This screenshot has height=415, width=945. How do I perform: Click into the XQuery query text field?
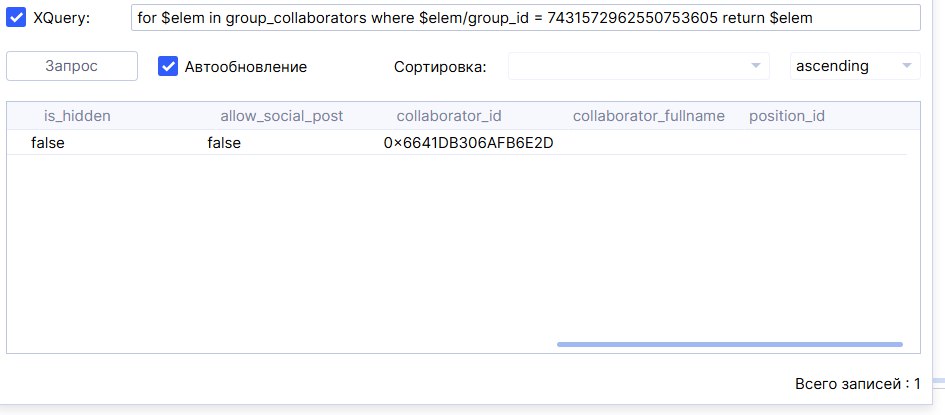coord(525,18)
